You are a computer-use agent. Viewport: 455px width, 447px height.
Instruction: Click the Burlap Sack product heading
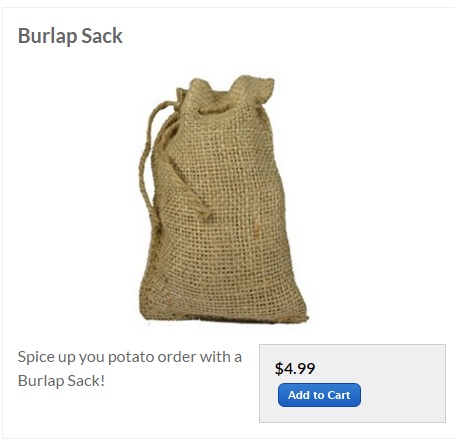click(70, 36)
